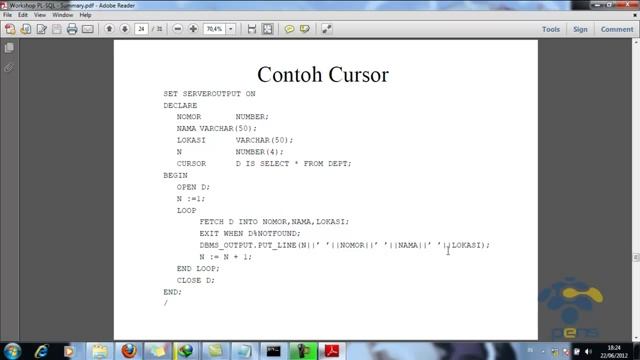Open the Tools pane
The image size is (640, 360).
click(x=551, y=29)
